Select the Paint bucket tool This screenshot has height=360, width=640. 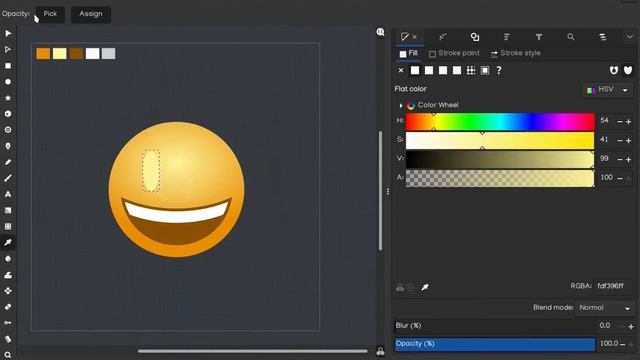(8, 258)
